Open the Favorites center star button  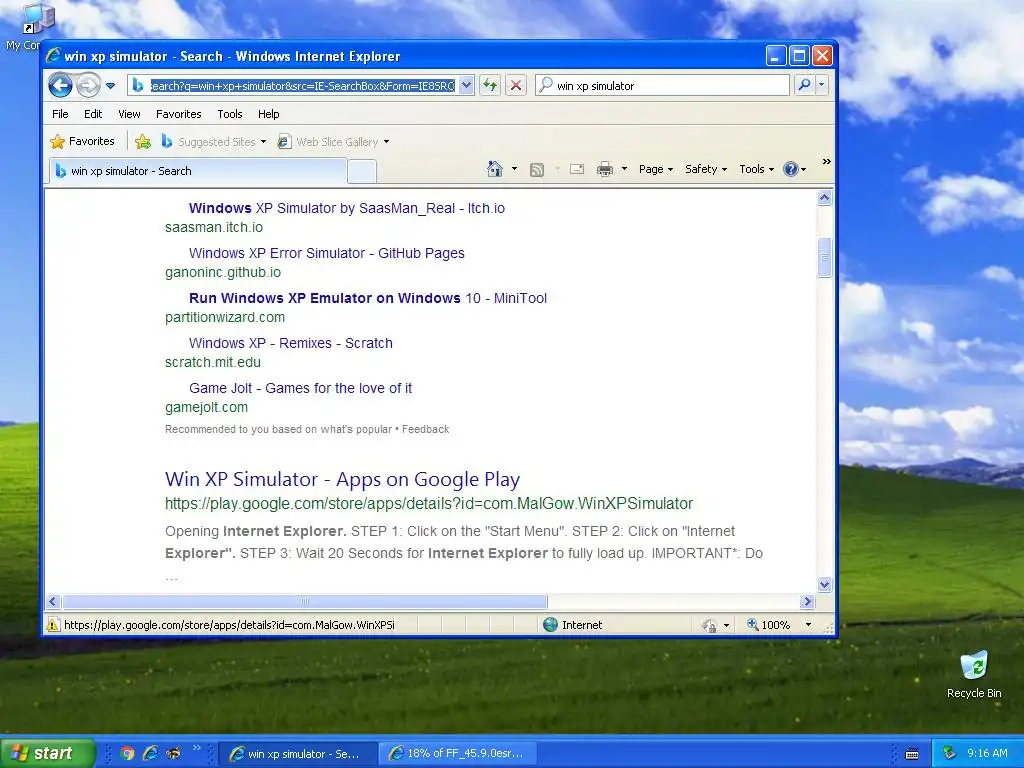pyautogui.click(x=82, y=141)
